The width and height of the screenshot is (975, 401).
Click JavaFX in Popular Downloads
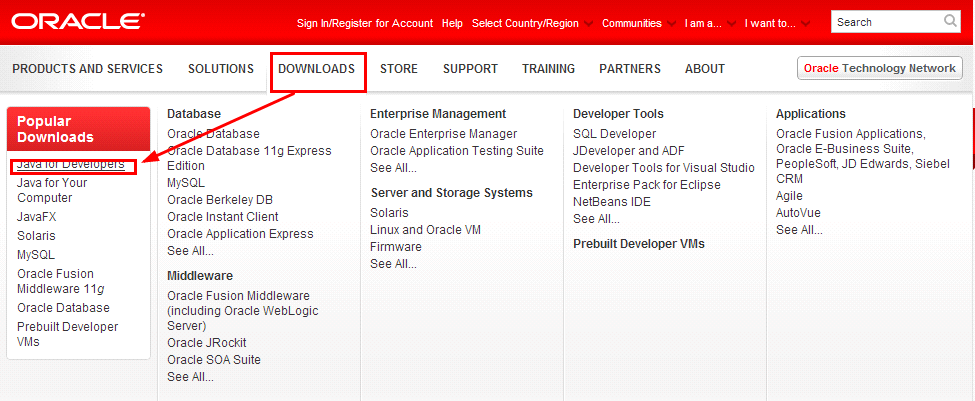(37, 217)
